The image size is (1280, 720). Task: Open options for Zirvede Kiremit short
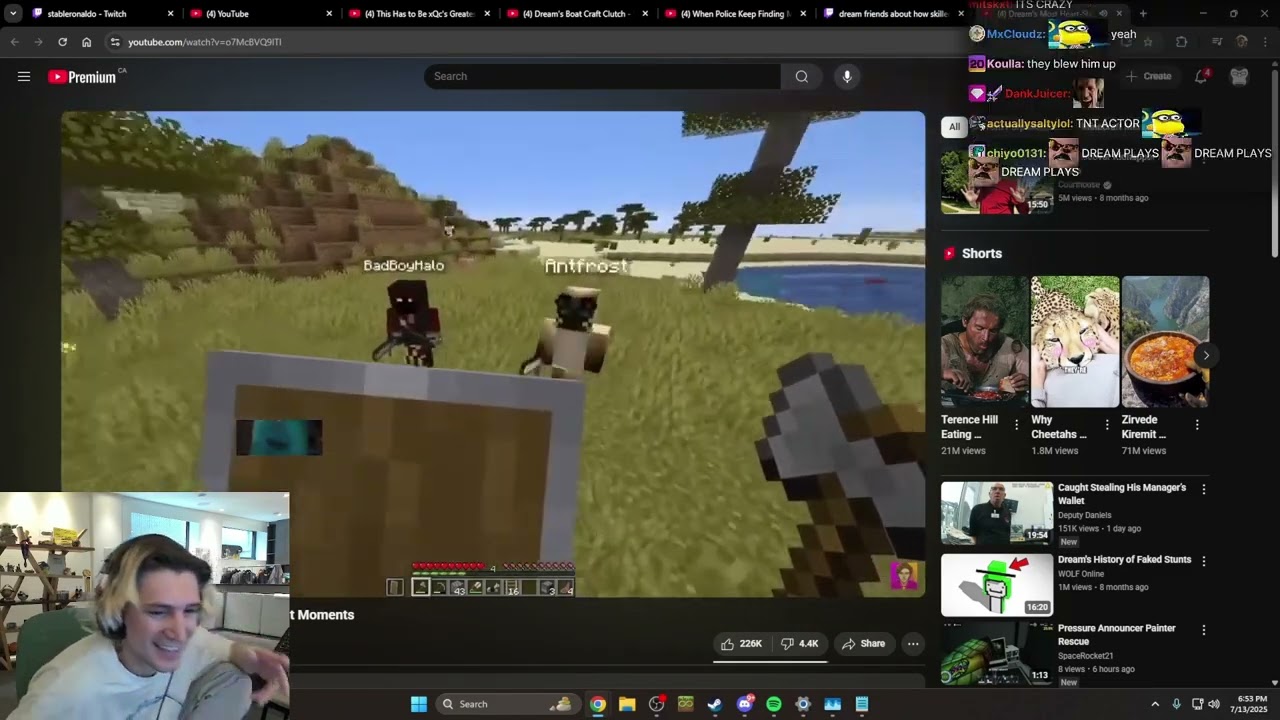[x=1197, y=425]
